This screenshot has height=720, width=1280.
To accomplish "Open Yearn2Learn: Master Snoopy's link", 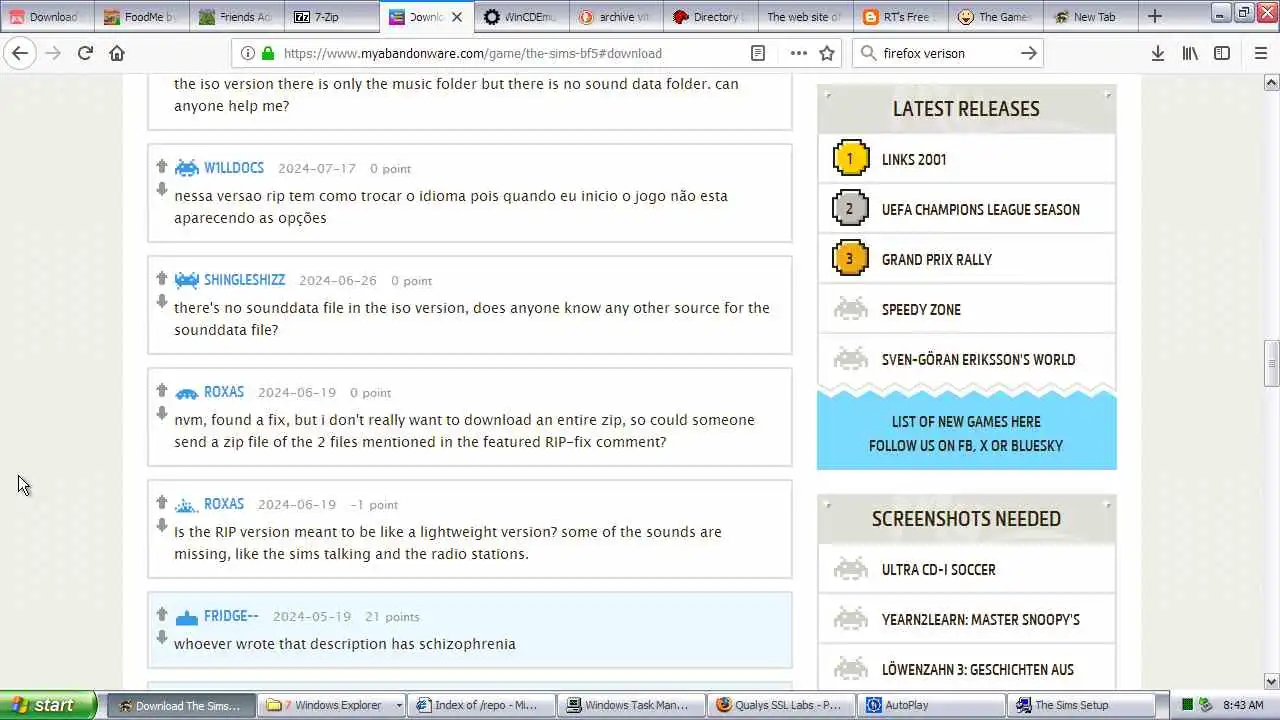I will pyautogui.click(x=981, y=619).
